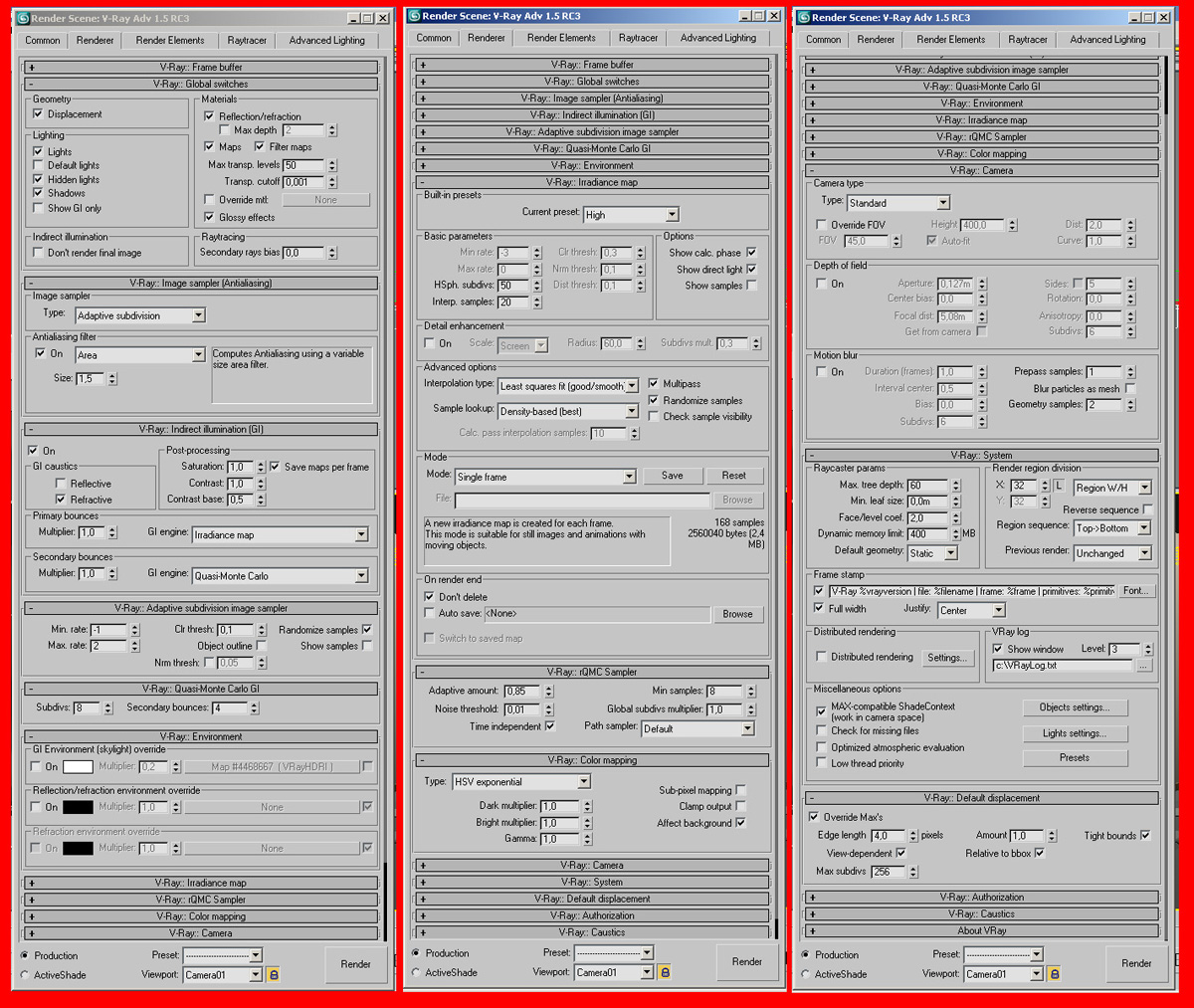Toggle Refractive GI caustics checkbox
The image size is (1194, 1008).
point(61,500)
